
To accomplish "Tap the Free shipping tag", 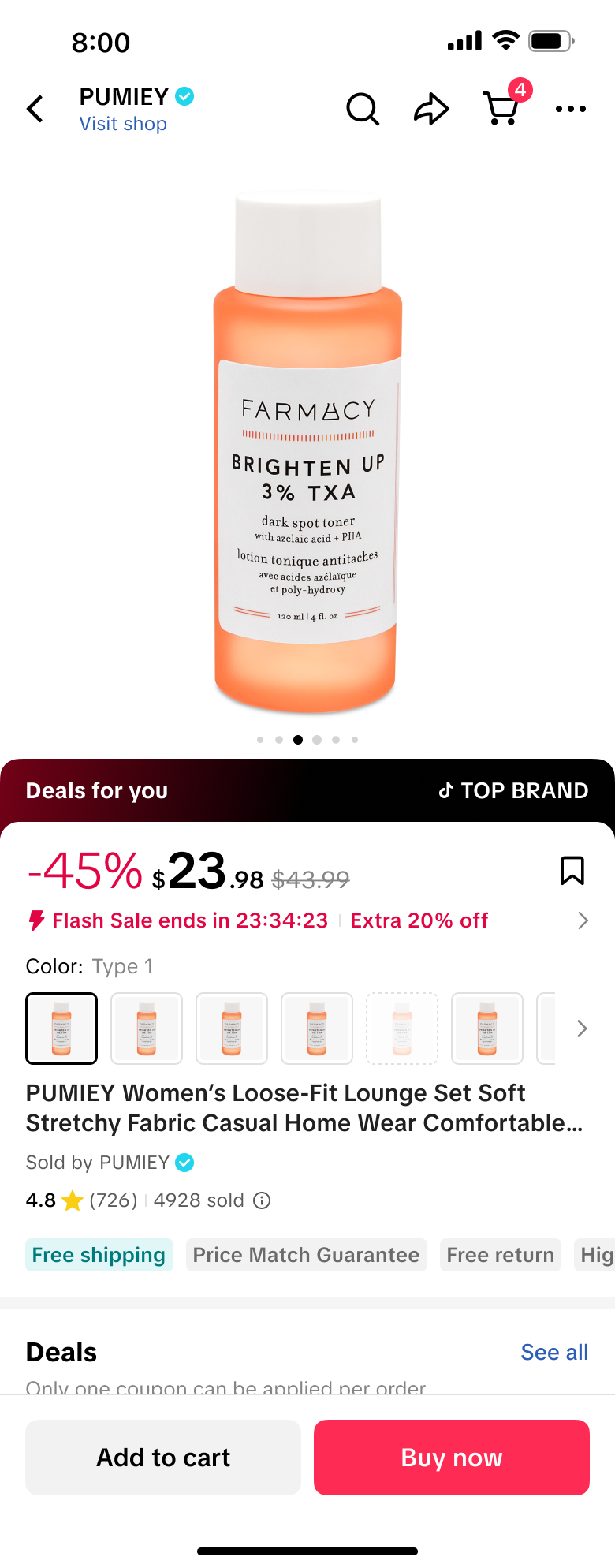I will coord(99,1255).
